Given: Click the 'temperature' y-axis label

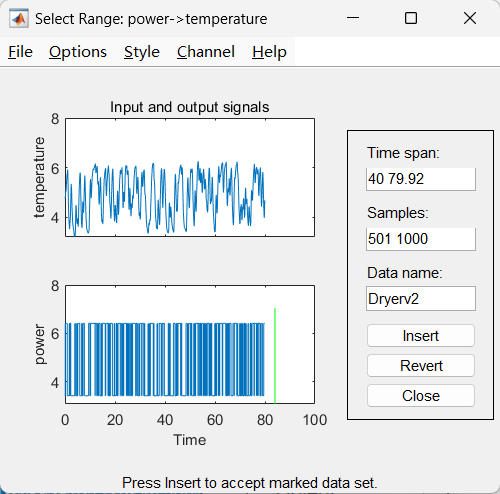Looking at the screenshot, I should click(x=39, y=178).
